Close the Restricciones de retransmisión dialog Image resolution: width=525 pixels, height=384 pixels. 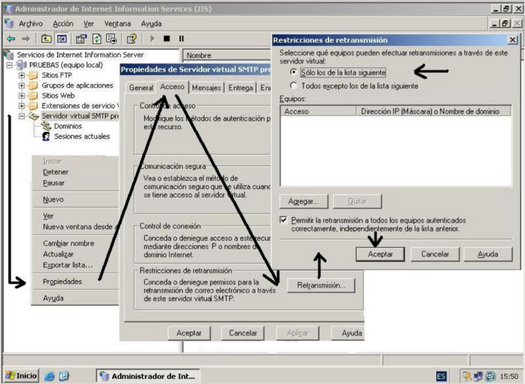(x=512, y=40)
